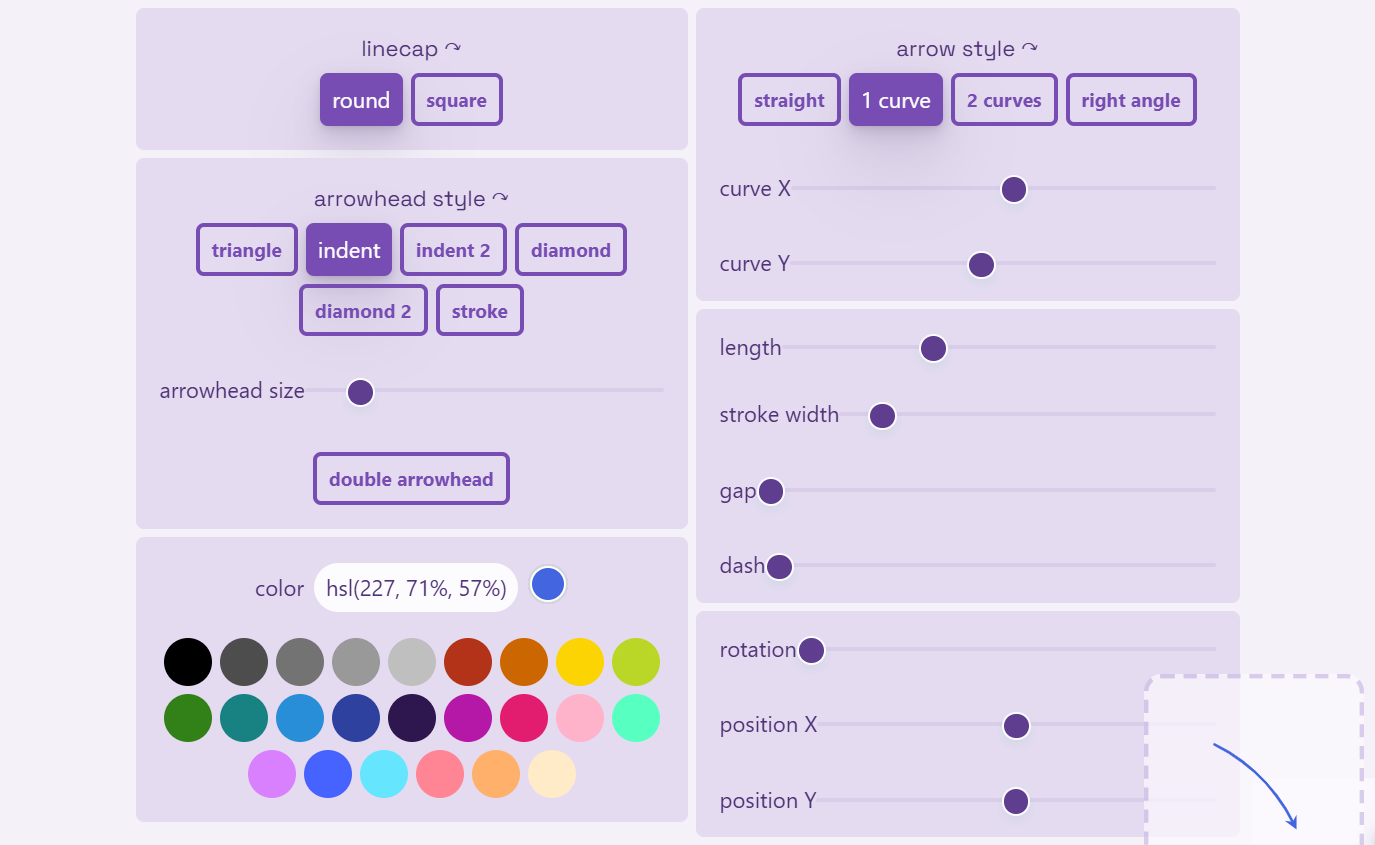
Task: Click the color hsl value input field
Action: [x=416, y=588]
